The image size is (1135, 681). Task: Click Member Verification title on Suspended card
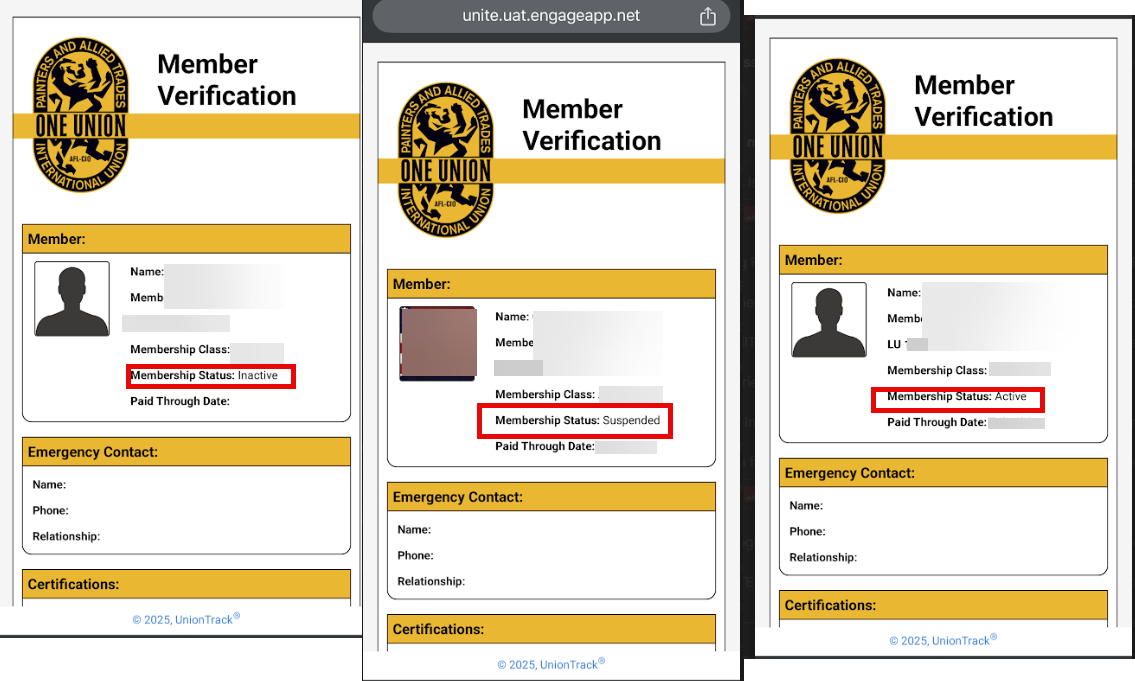click(591, 124)
